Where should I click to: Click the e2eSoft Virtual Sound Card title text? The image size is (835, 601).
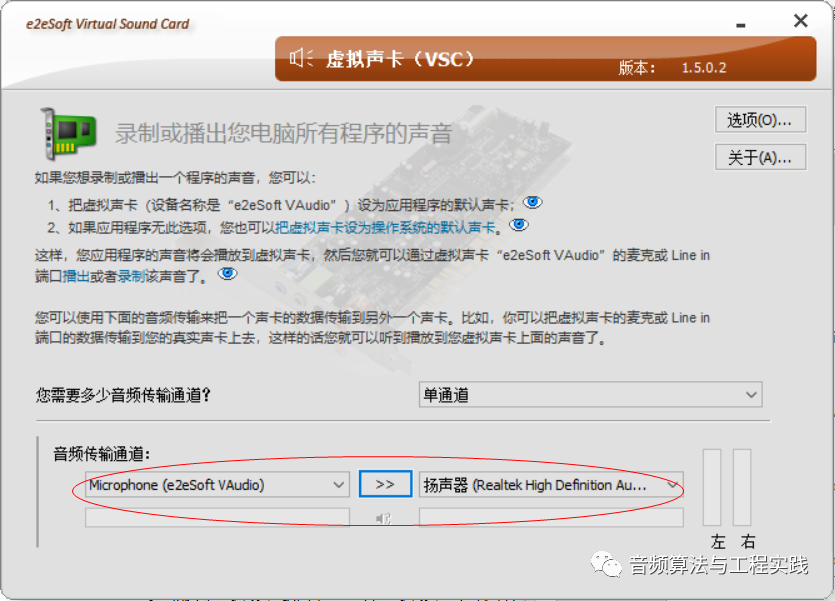[x=108, y=24]
